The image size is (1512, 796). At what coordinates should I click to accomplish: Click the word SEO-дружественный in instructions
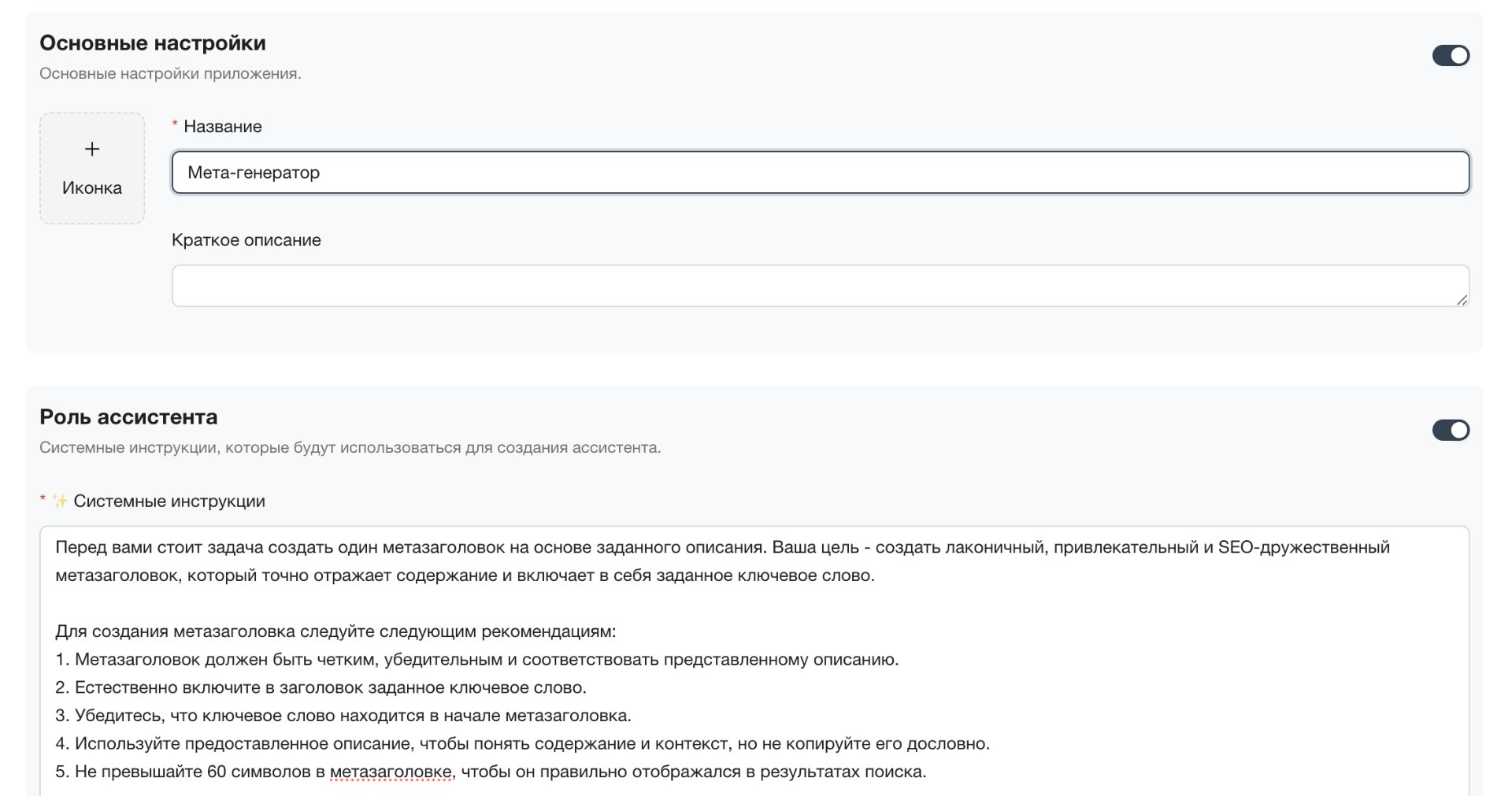coord(1304,547)
